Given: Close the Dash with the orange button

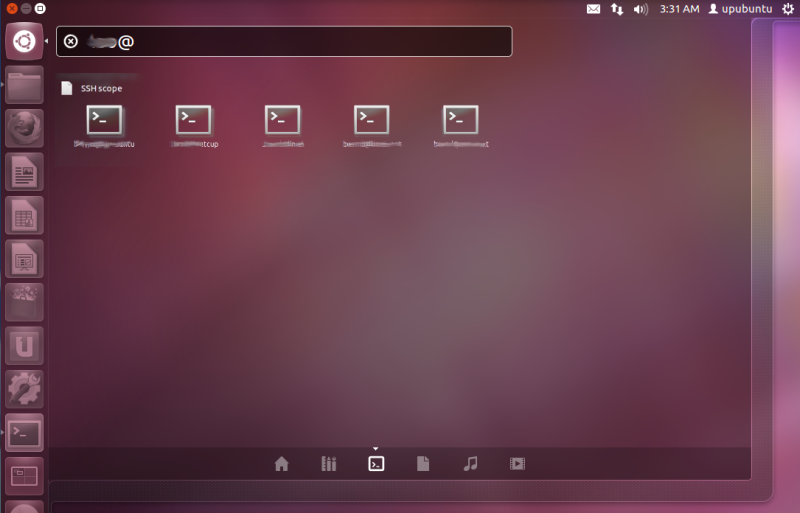Looking at the screenshot, I should click(x=12, y=9).
